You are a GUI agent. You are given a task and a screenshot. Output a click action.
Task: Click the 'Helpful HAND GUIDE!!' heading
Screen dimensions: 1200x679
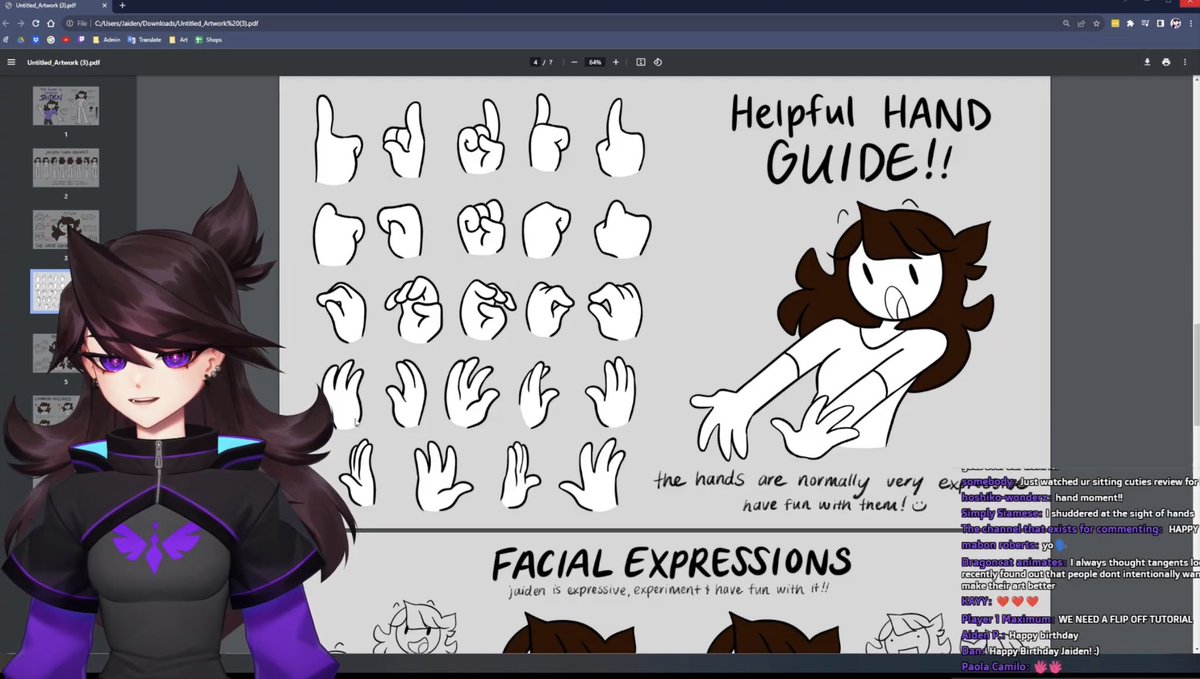pyautogui.click(x=860, y=137)
